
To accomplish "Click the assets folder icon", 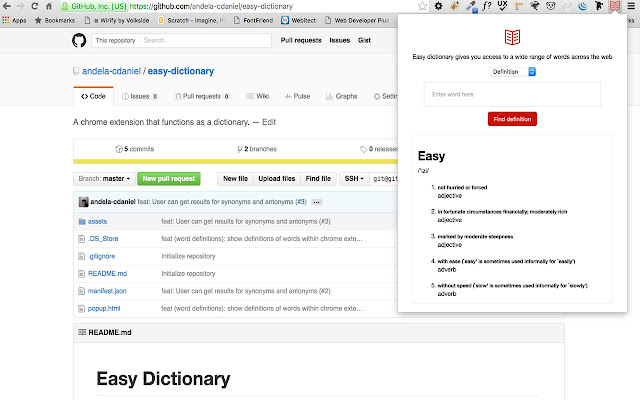I will tap(82, 221).
